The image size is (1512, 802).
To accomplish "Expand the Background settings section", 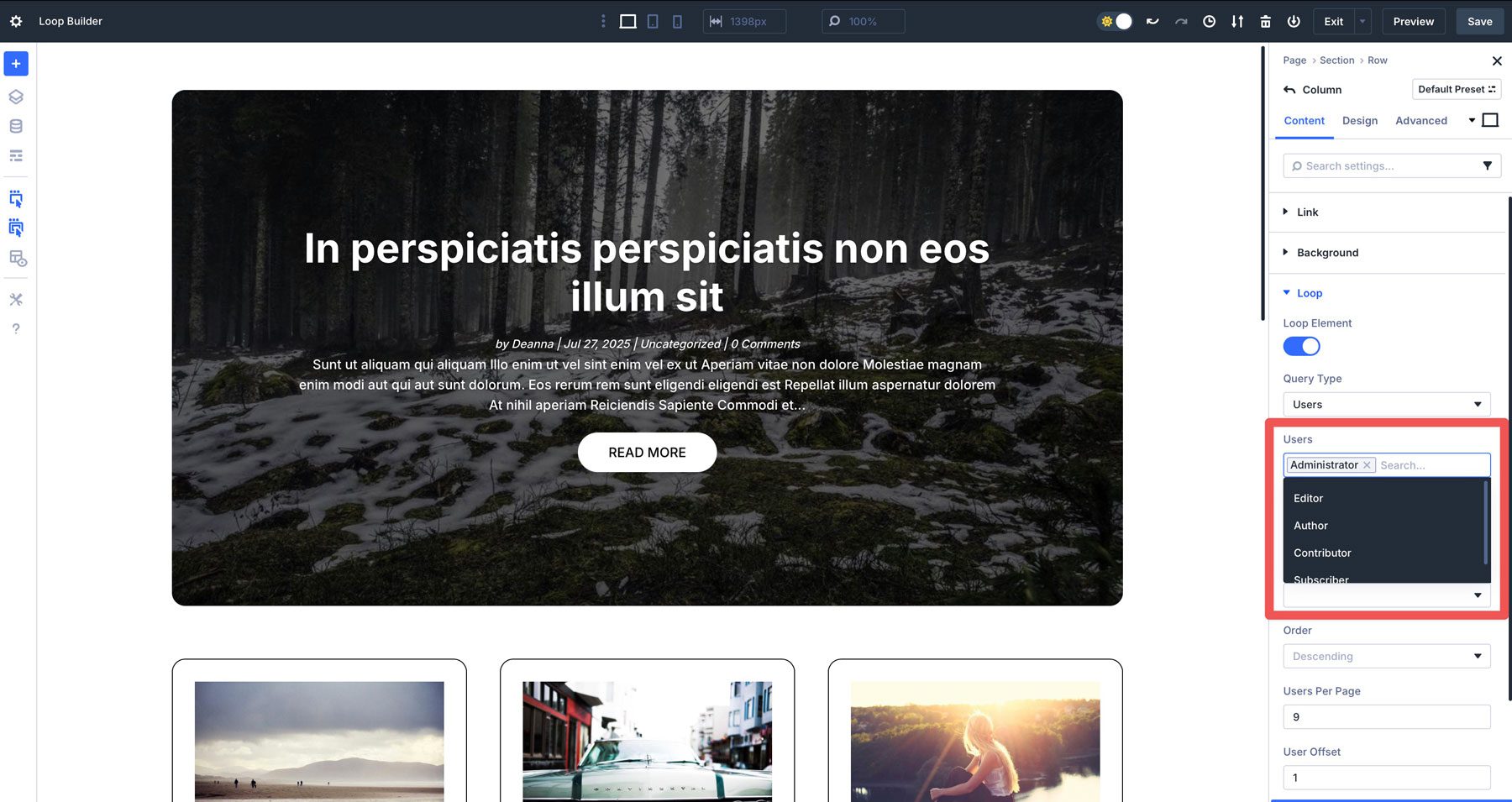I will pos(1327,252).
